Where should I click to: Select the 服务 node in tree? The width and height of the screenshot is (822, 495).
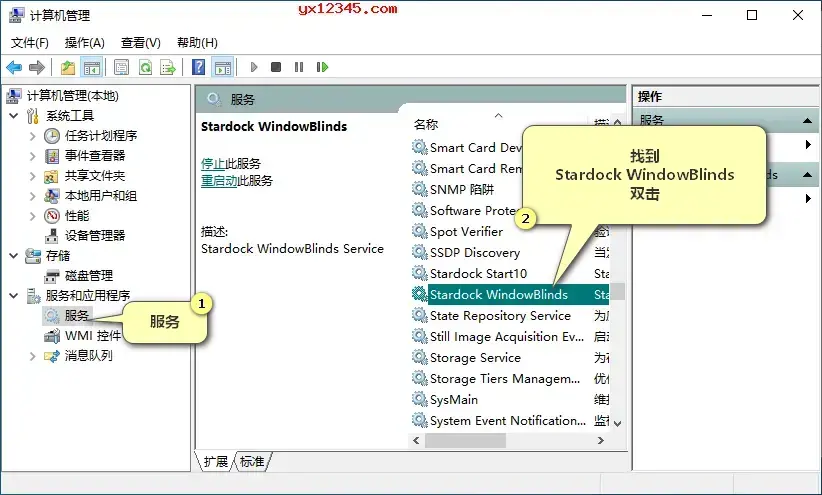[77, 315]
